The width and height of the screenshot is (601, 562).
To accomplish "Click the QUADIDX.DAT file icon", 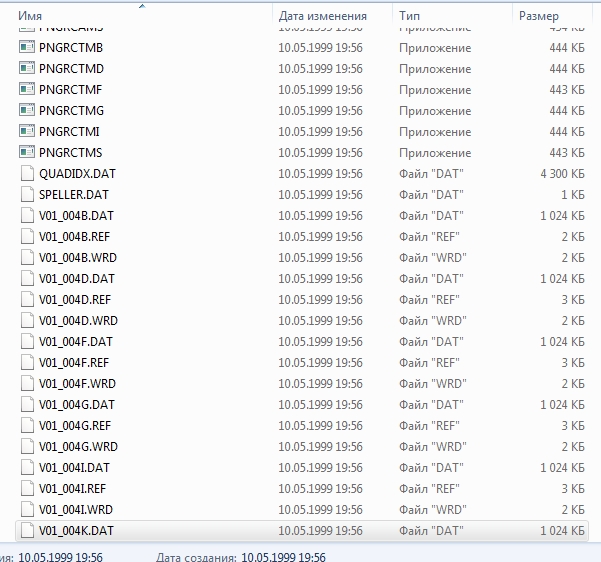I will (x=27, y=174).
